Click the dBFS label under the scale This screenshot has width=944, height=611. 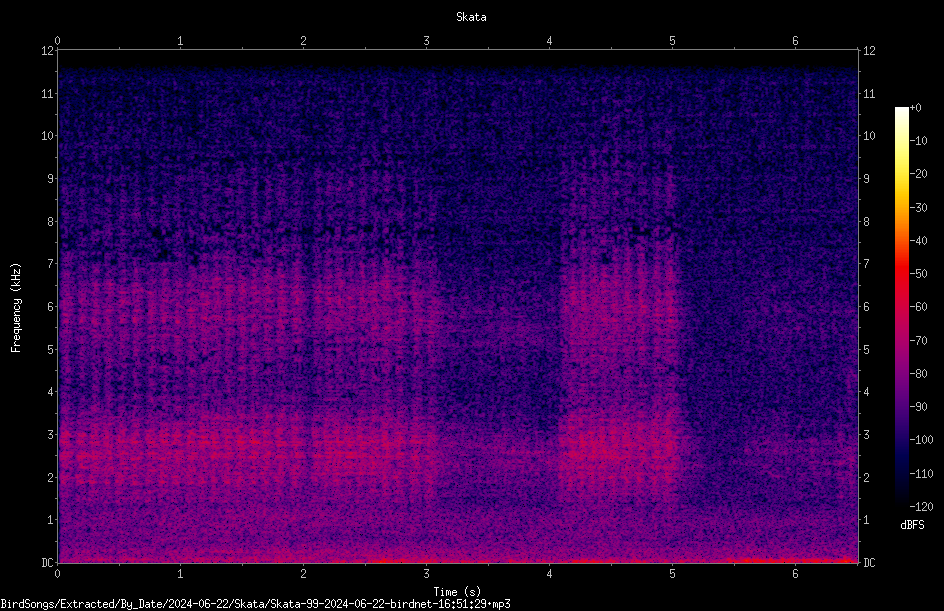click(912, 525)
